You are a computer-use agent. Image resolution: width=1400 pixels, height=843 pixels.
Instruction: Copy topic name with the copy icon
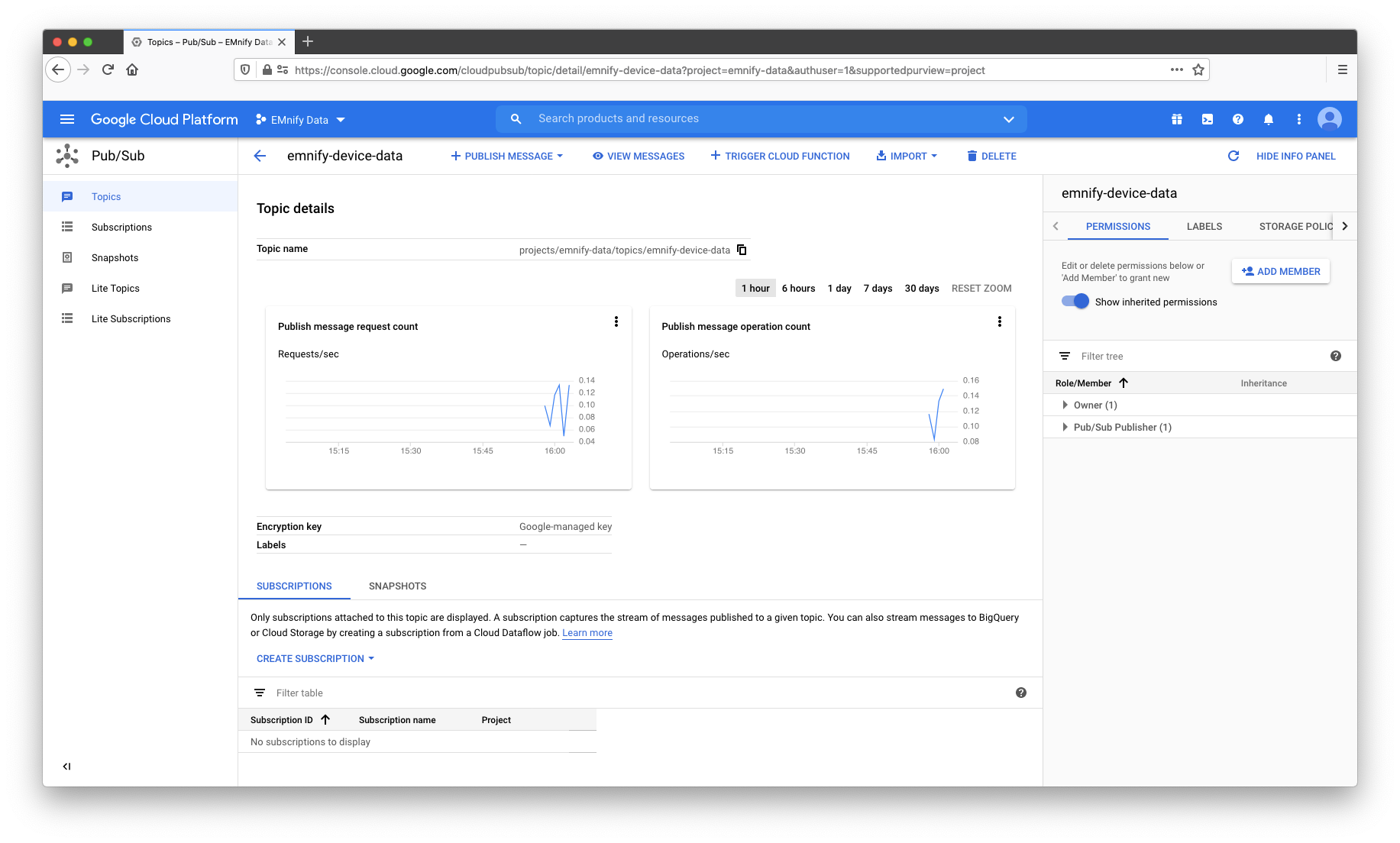[x=742, y=250]
